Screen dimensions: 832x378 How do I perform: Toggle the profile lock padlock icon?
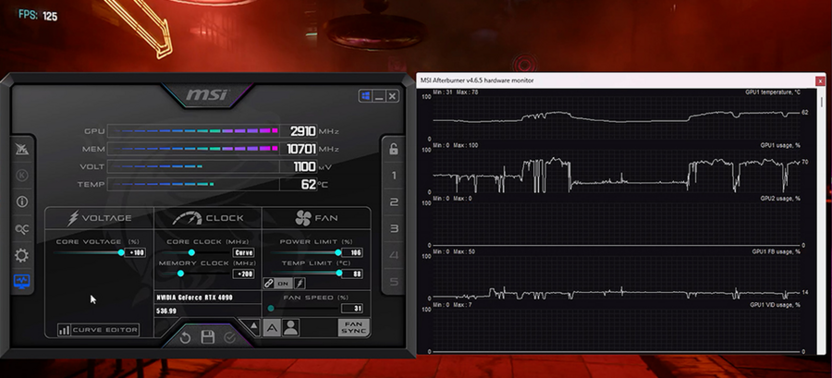[393, 149]
